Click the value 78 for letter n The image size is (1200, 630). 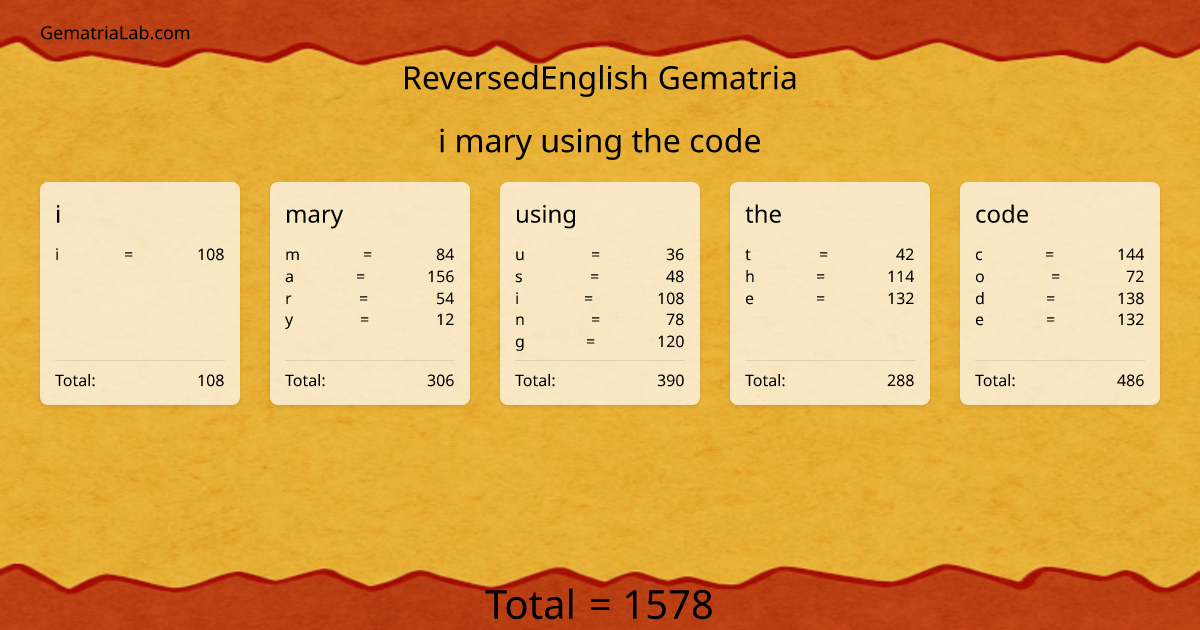(675, 320)
